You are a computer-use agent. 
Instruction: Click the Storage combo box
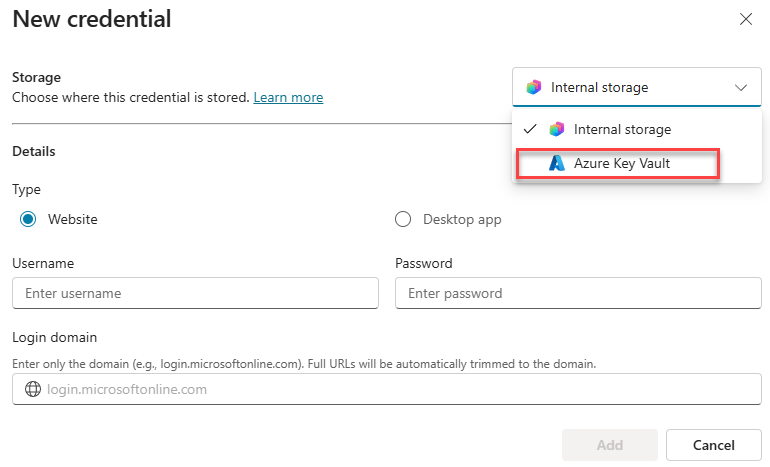pos(637,87)
